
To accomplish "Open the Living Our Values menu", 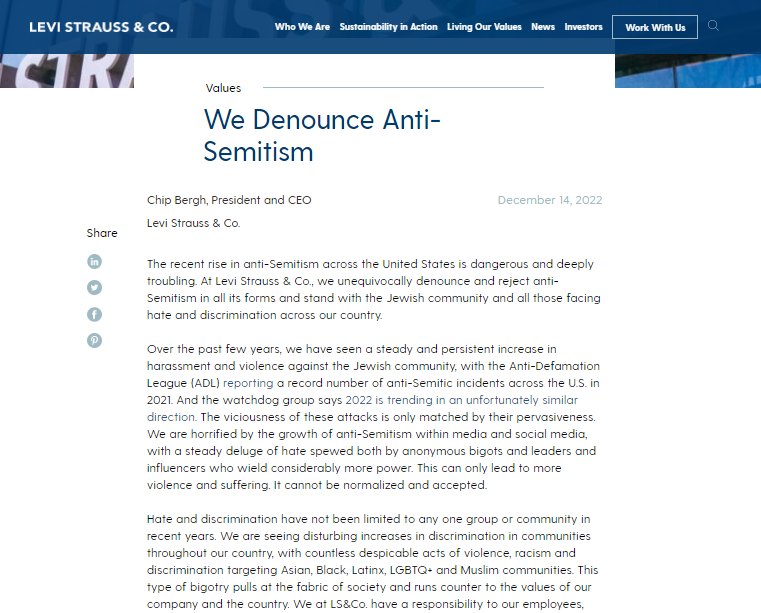I will (x=484, y=27).
